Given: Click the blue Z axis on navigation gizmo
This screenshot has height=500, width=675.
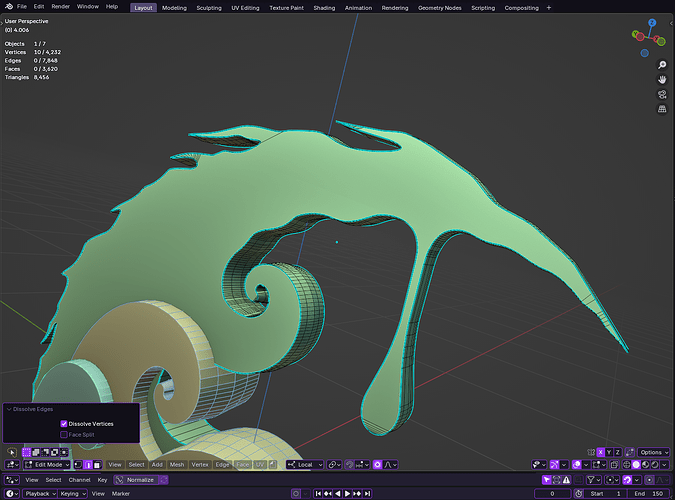Looking at the screenshot, I should [652, 22].
